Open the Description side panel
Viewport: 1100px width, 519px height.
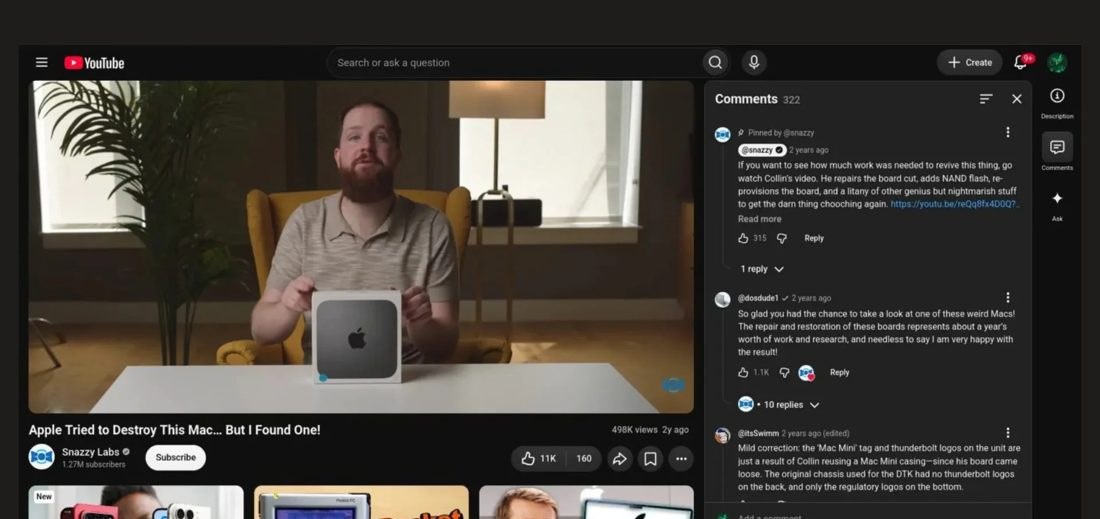tap(1057, 102)
